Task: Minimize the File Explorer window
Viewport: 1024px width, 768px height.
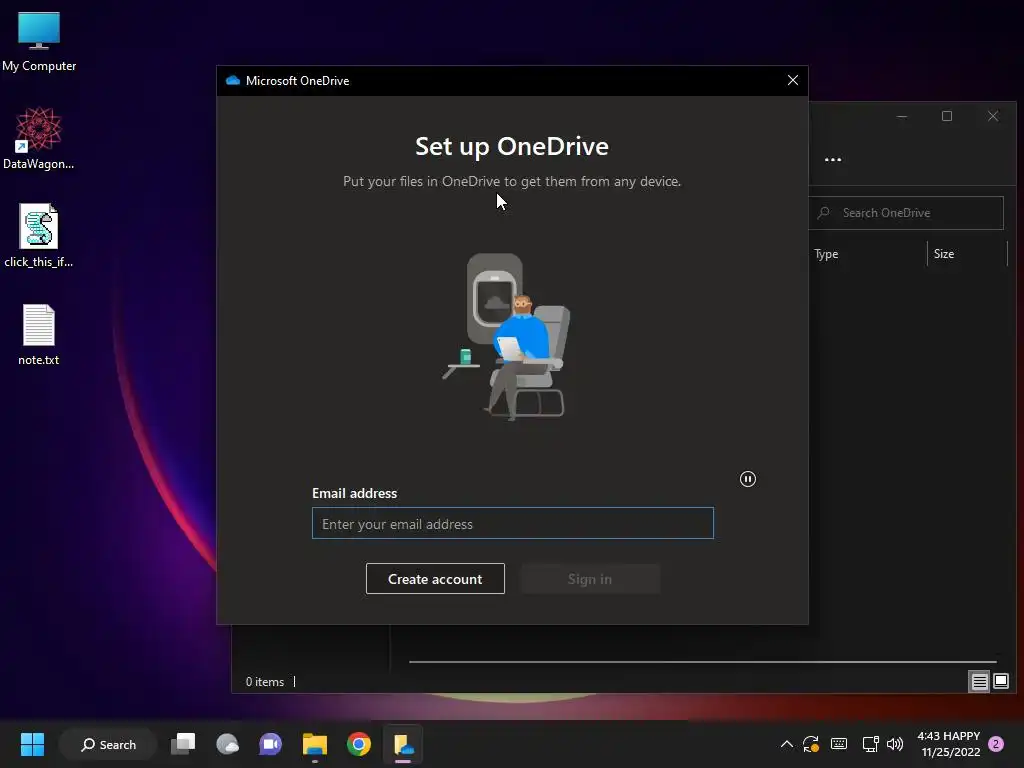Action: (x=902, y=116)
